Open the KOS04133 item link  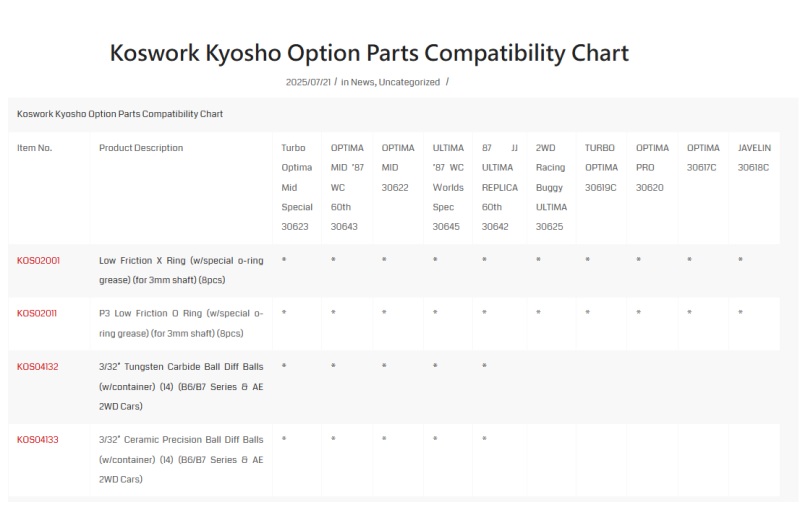38,440
